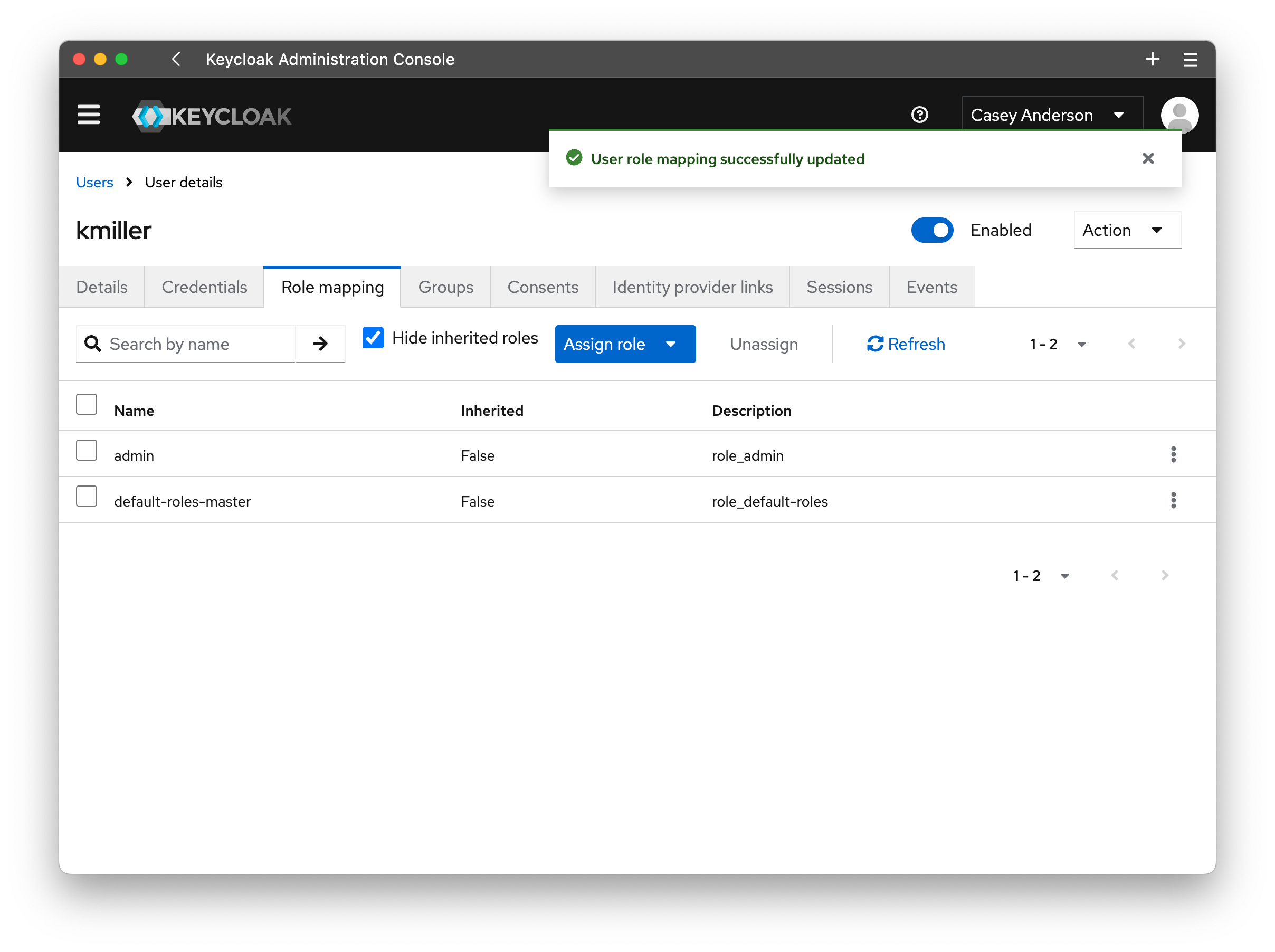The image size is (1275, 952).
Task: Open the Casey Anderson user dropdown
Action: [x=1051, y=115]
